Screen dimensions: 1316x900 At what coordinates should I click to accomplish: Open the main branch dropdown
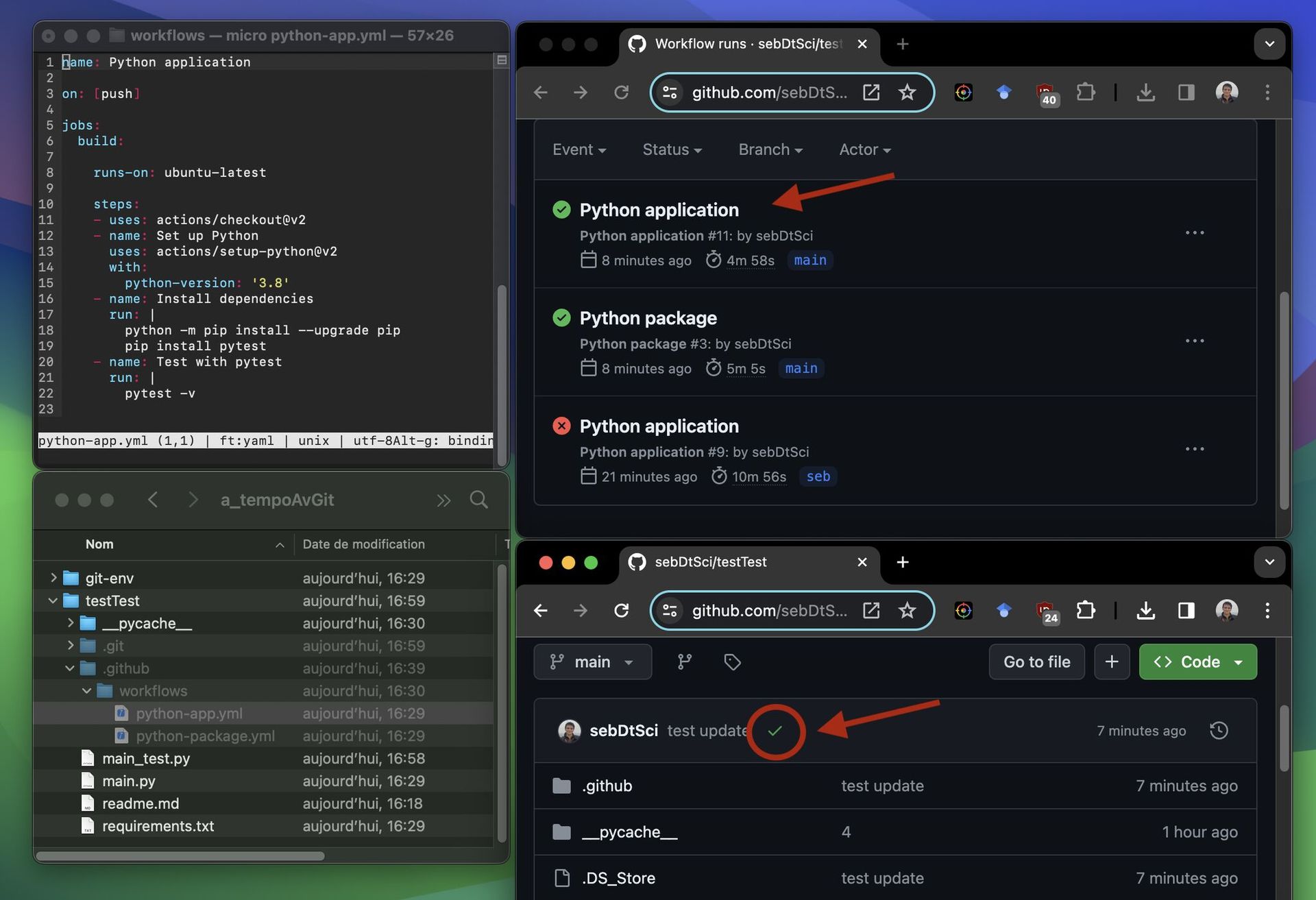point(592,661)
